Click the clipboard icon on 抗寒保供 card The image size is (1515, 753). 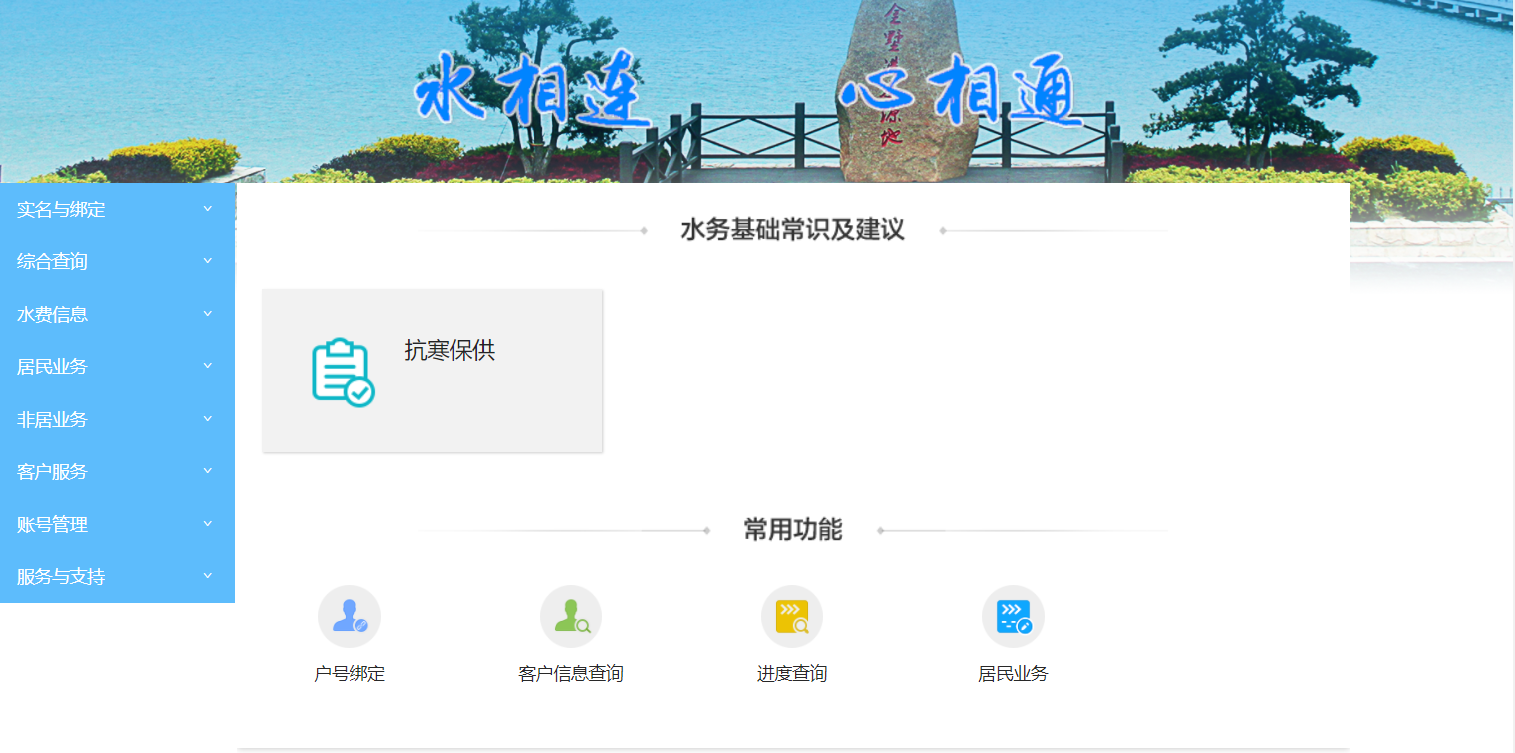coord(343,372)
